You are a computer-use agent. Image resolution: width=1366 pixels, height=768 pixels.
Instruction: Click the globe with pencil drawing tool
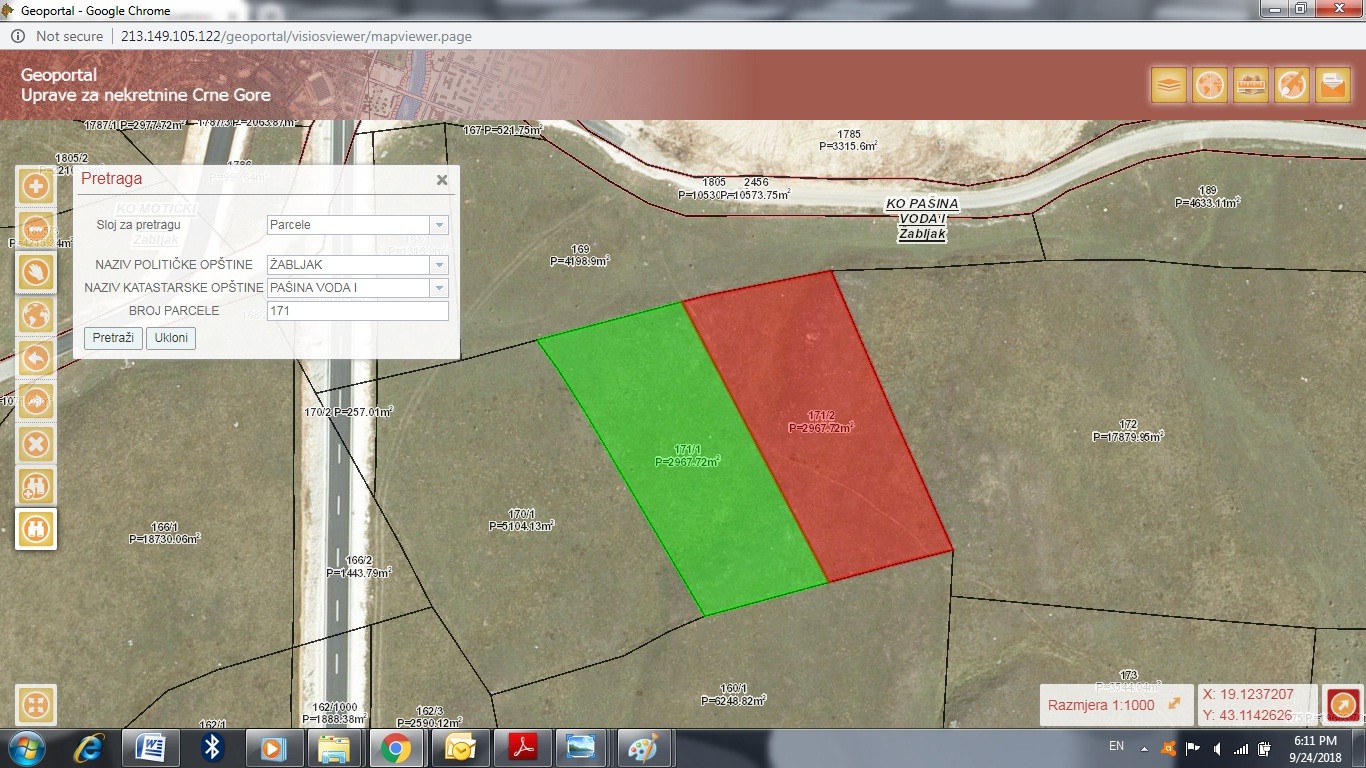coord(1292,85)
